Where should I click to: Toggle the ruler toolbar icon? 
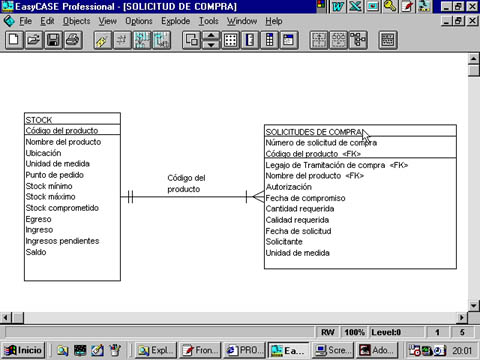tap(250, 40)
